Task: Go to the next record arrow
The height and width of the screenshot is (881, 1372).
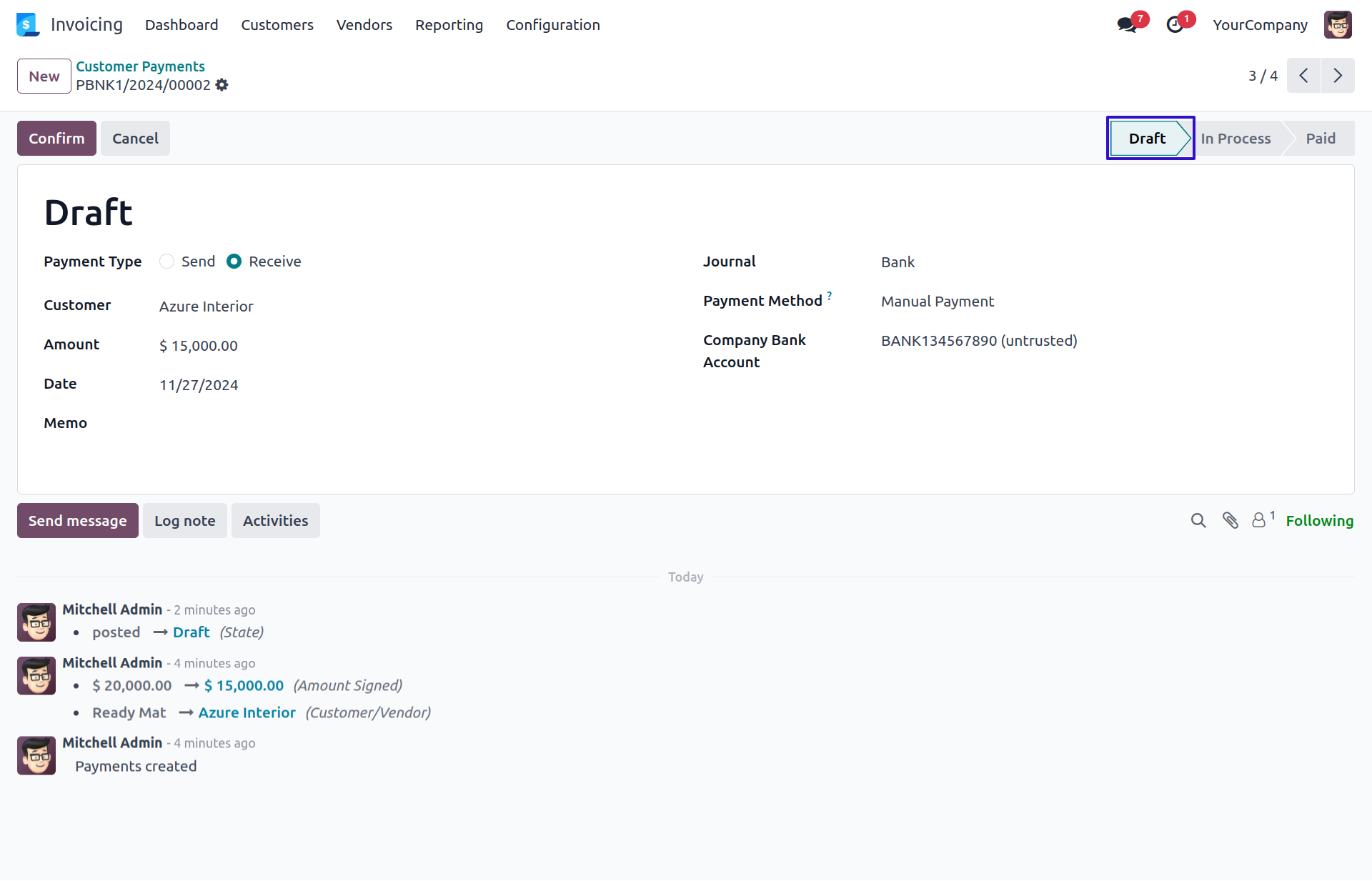Action: coord(1338,76)
